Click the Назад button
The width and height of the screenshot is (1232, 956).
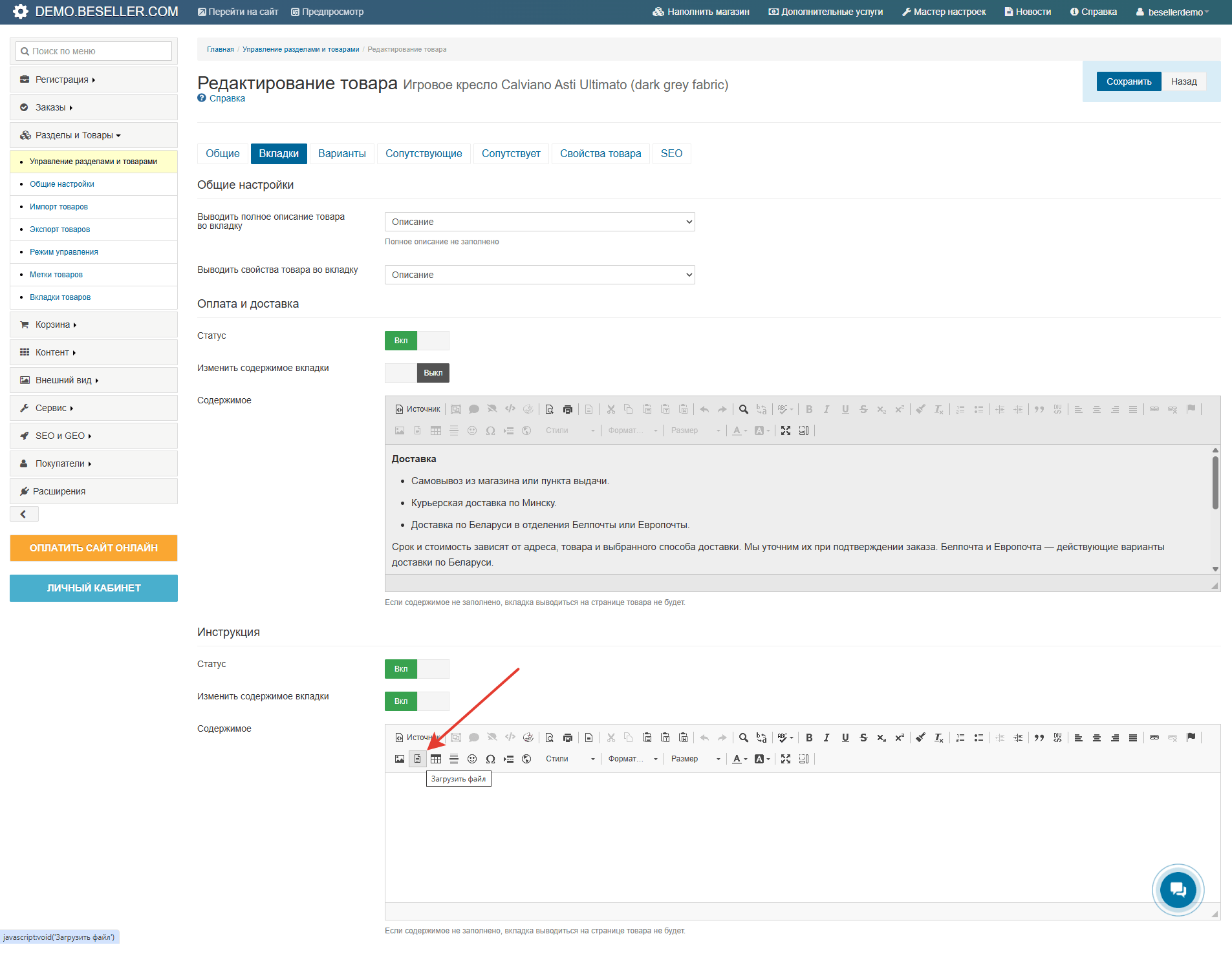click(x=1183, y=81)
